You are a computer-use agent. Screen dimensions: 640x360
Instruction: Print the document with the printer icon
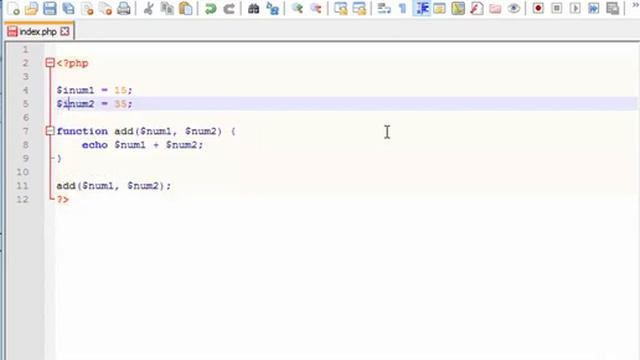[x=124, y=8]
